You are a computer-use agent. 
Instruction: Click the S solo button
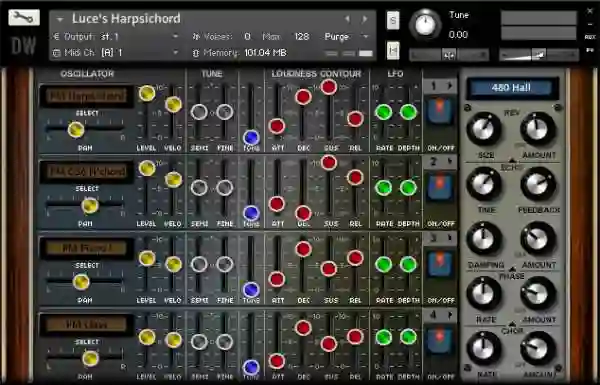(x=393, y=20)
